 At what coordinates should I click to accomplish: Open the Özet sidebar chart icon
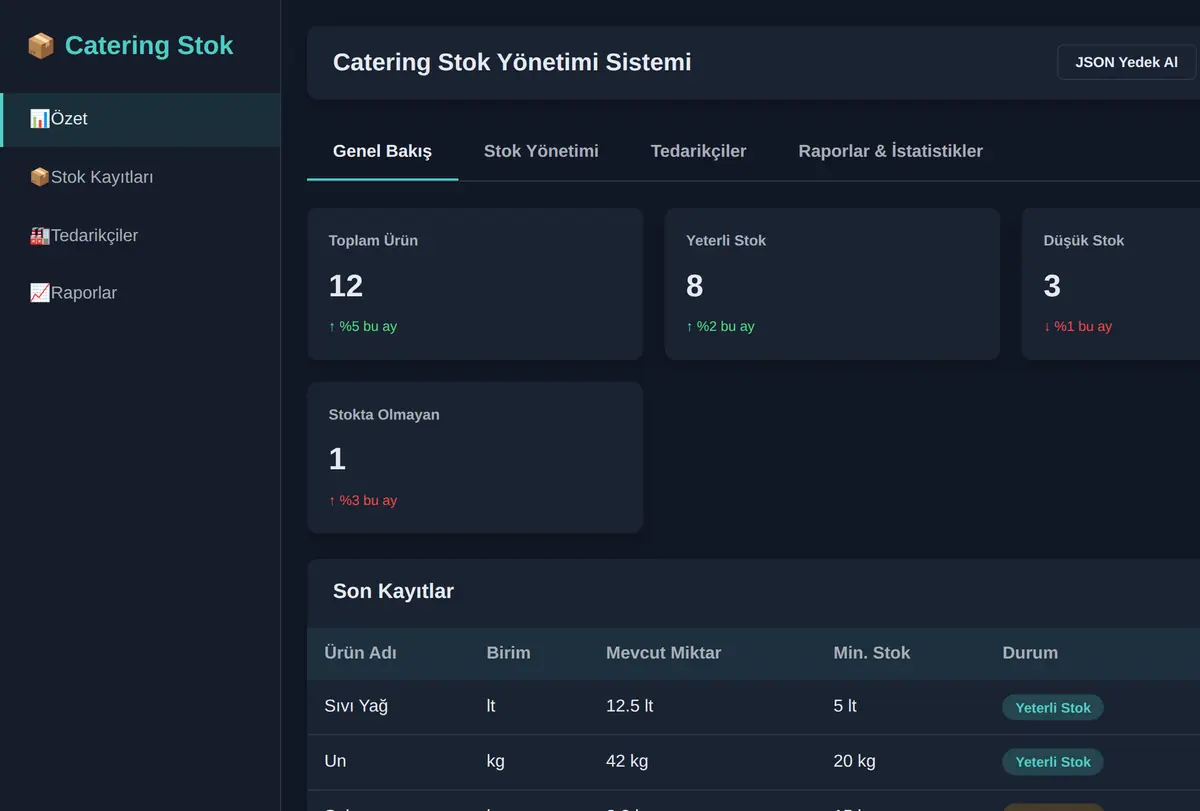(x=40, y=119)
